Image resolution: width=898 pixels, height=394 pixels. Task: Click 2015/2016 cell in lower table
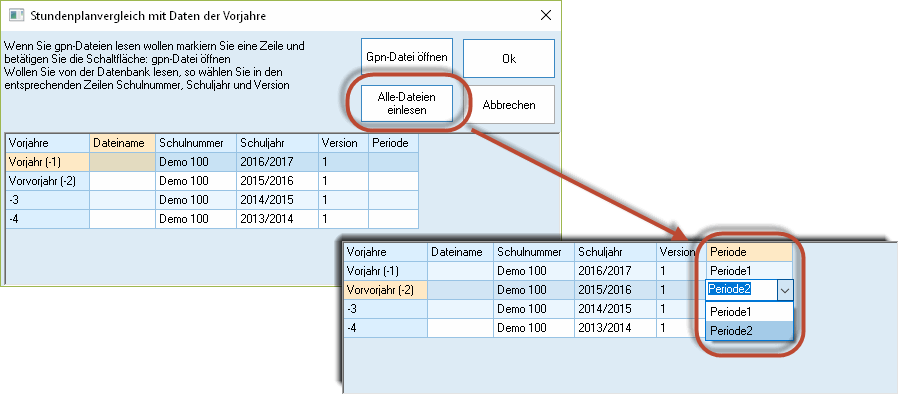(x=616, y=290)
